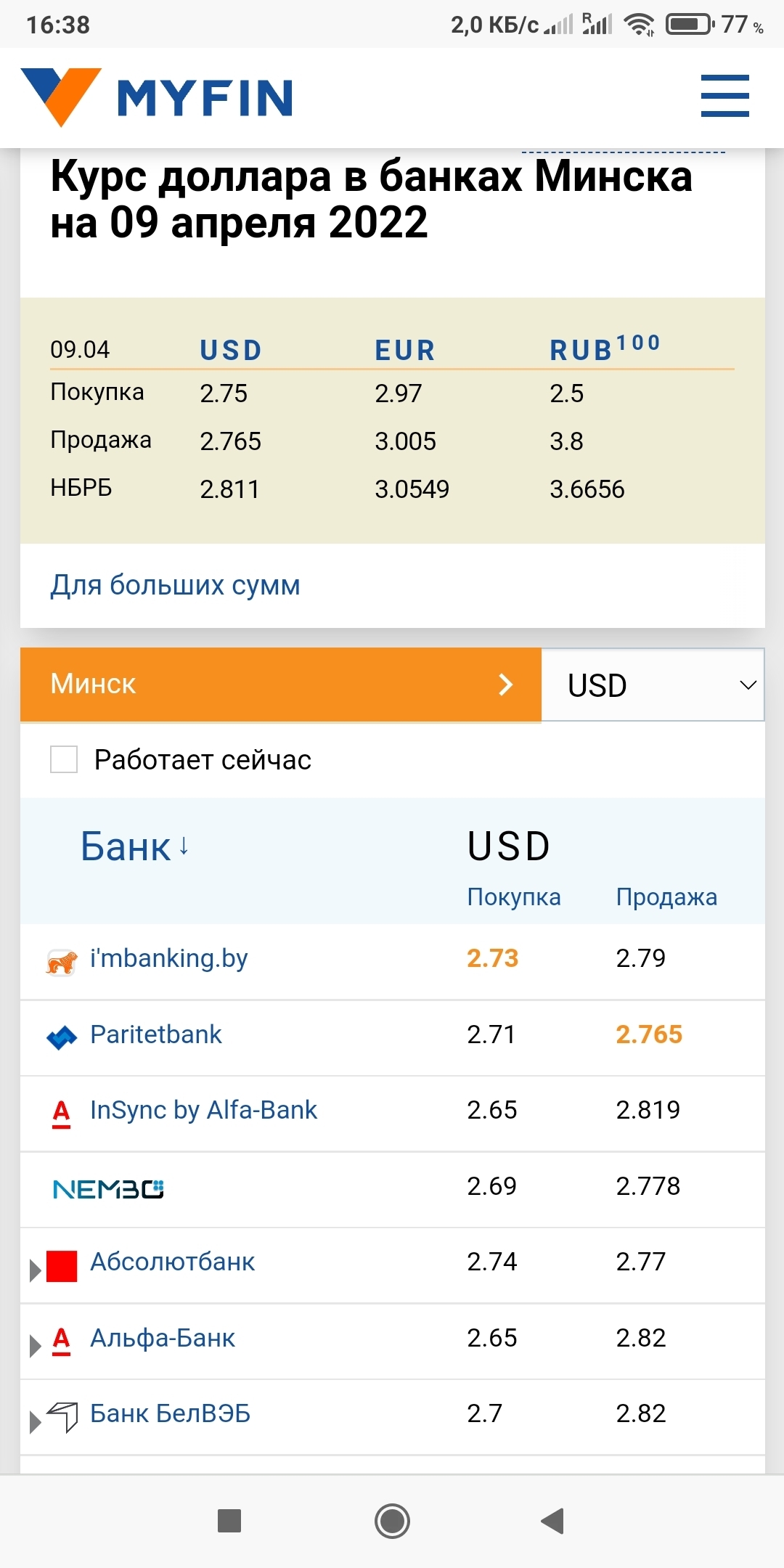Open the USD currency dropdown
This screenshot has width=784, height=1568.
(653, 685)
